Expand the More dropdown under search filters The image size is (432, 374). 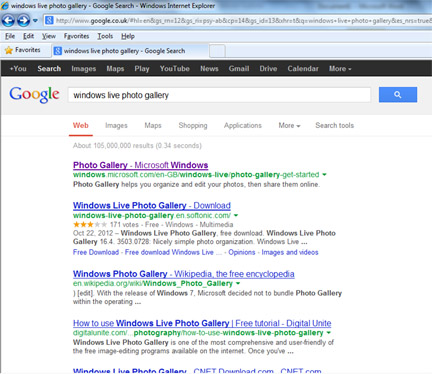click(289, 126)
